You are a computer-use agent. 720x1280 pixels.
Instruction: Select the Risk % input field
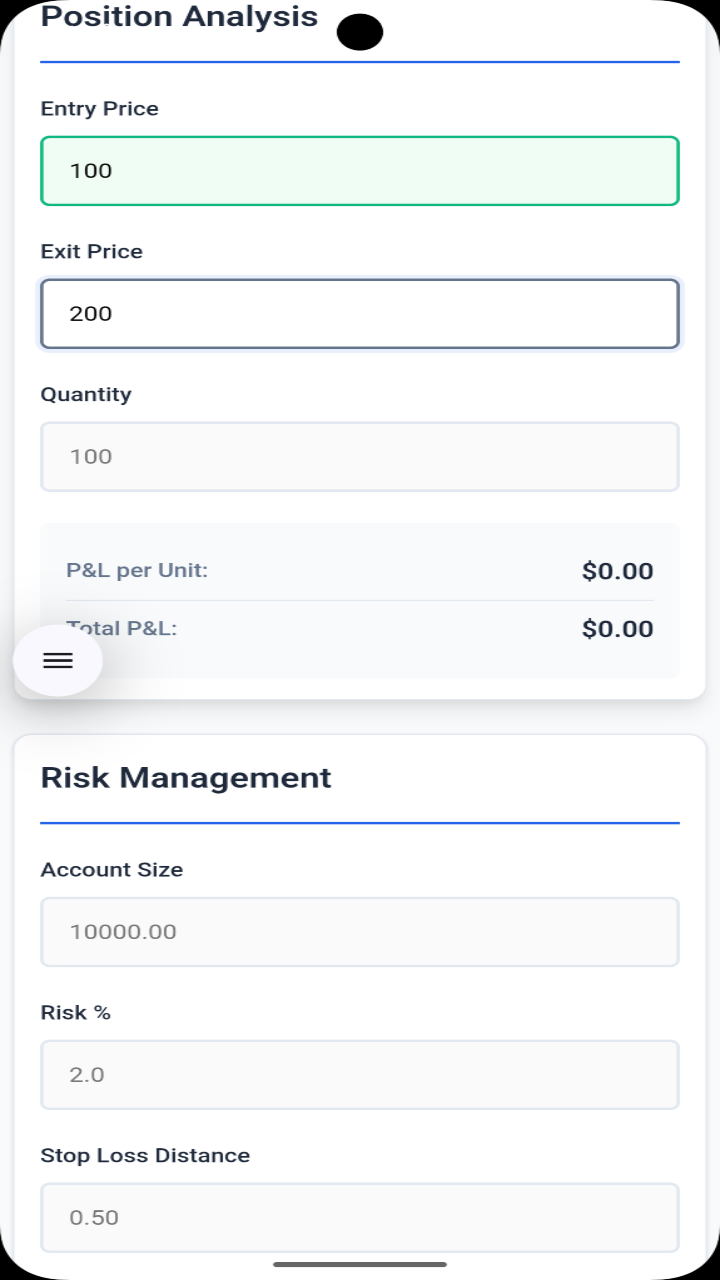point(360,1075)
